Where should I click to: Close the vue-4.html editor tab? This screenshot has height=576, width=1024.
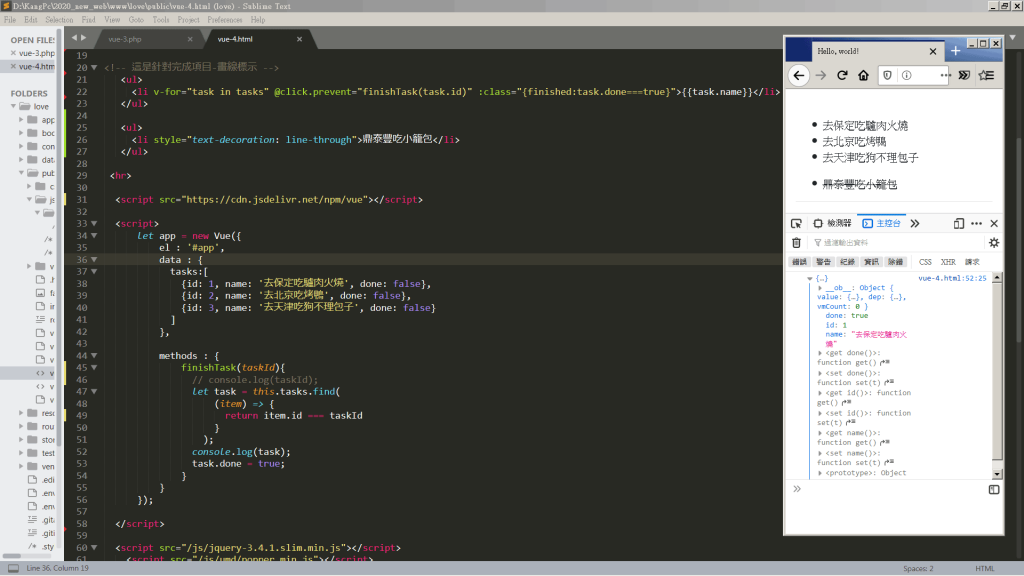tap(299, 39)
